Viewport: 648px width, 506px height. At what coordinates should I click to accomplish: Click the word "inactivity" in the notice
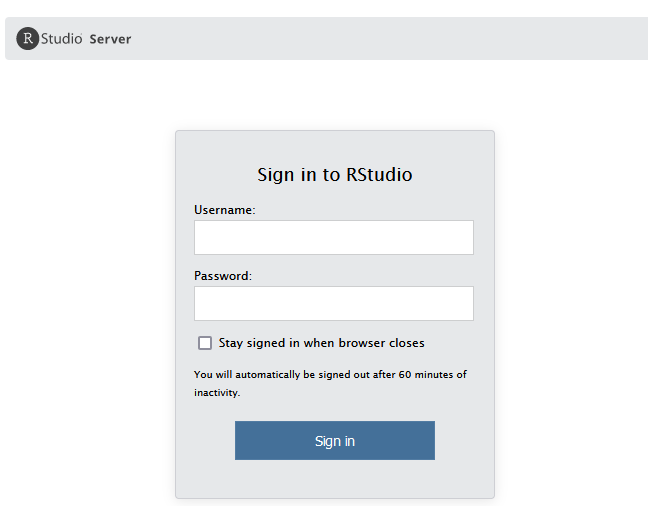tap(216, 393)
